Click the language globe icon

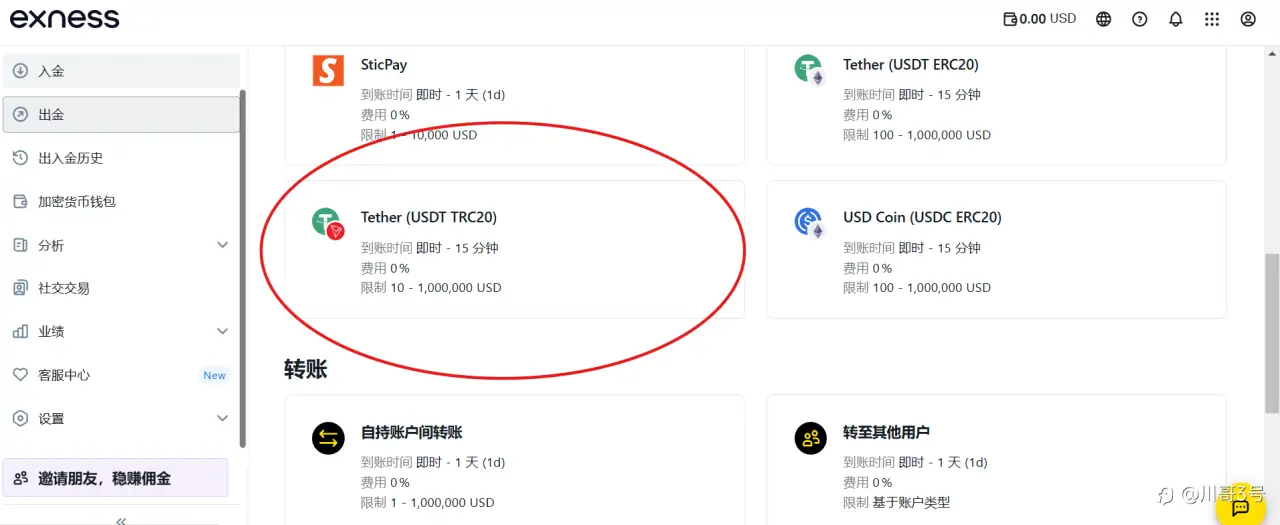[1104, 19]
